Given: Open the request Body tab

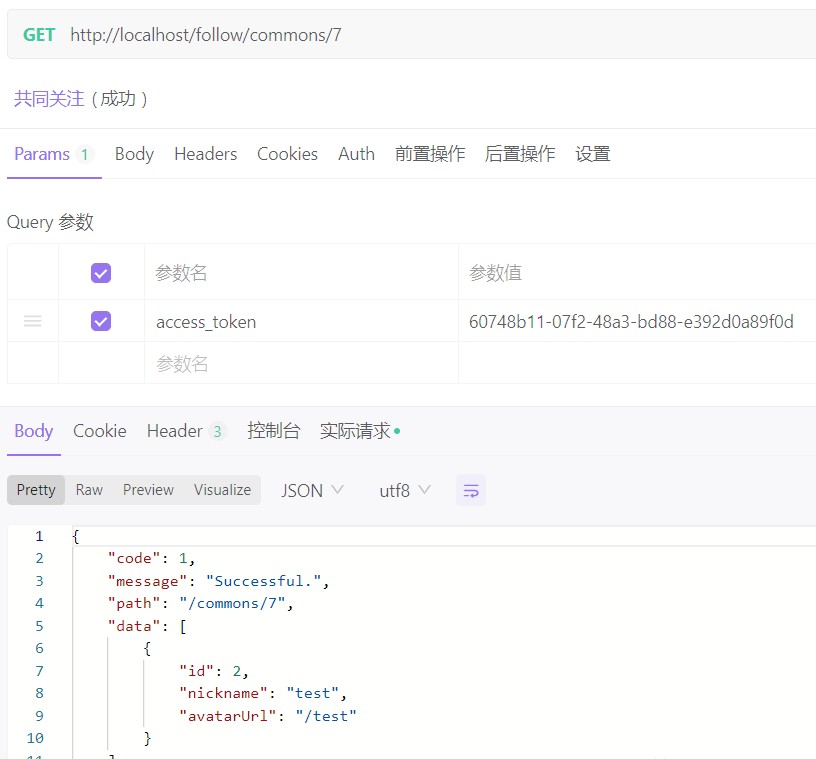Looking at the screenshot, I should [x=134, y=154].
